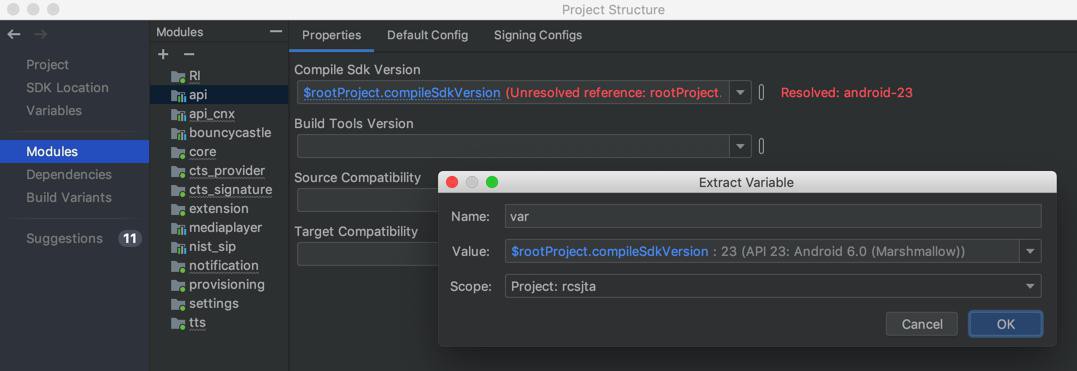This screenshot has width=1077, height=371.
Task: Click variable binding icon beside Compile Sdk Version
Action: click(x=761, y=92)
